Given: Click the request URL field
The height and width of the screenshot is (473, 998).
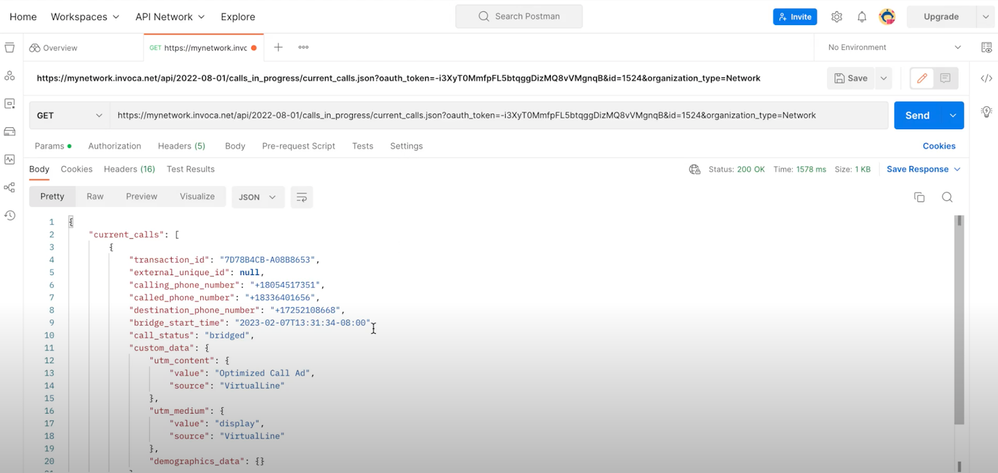Looking at the screenshot, I should (x=499, y=115).
